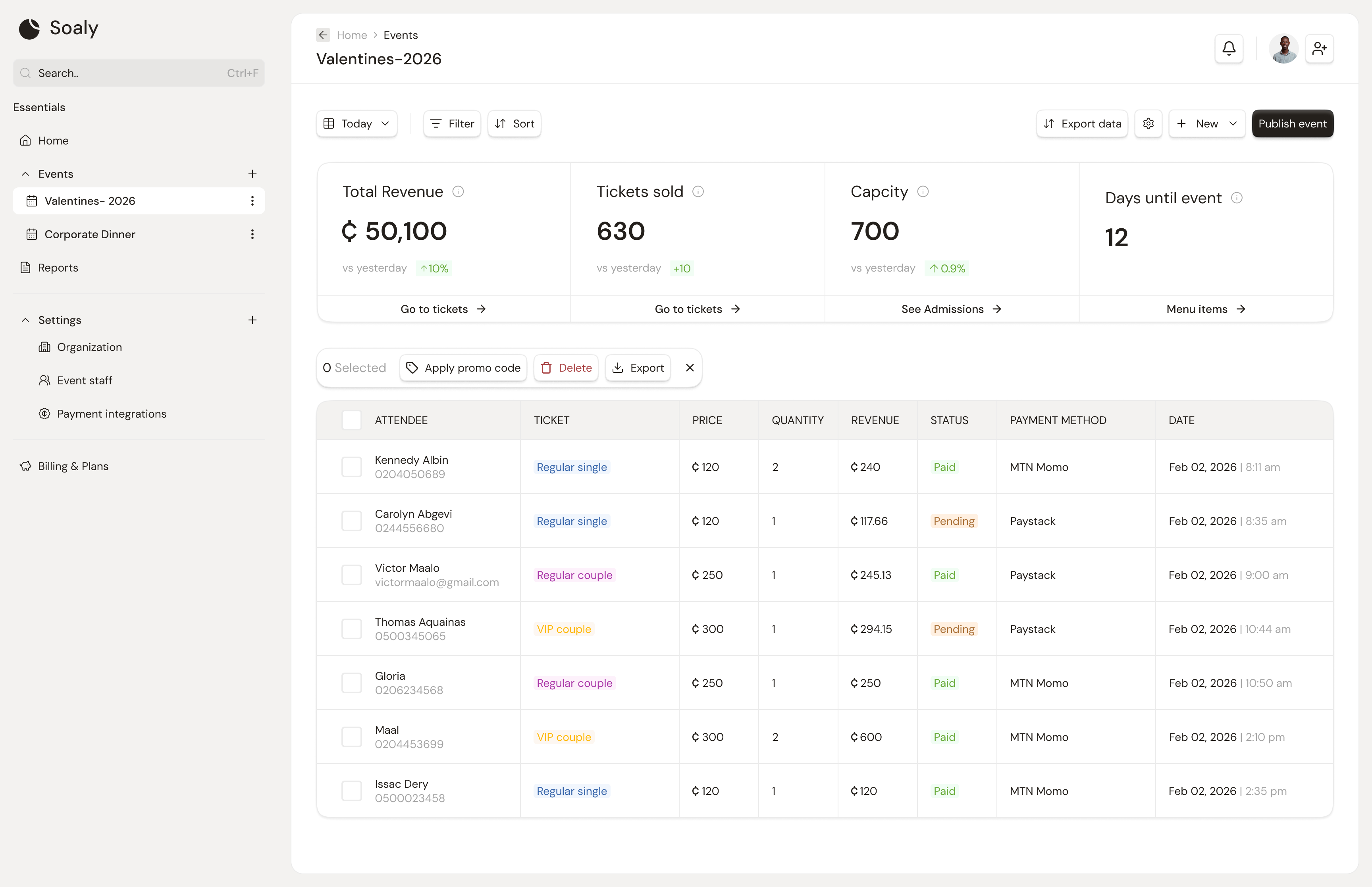Show info for Tickets sold
Viewport: 1372px width, 887px height.
[698, 192]
